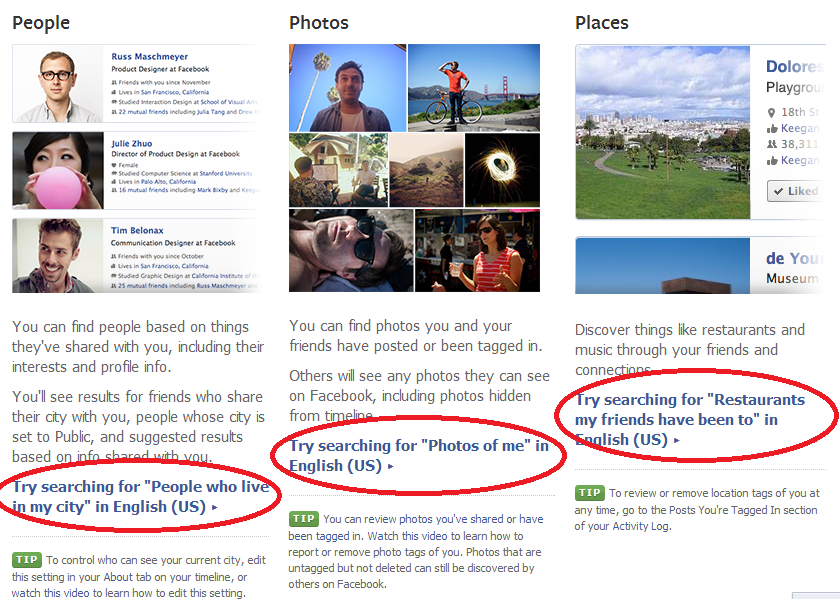The image size is (840, 599).
Task: Open the light-painting spiral photo thumbnail
Action: [x=502, y=170]
